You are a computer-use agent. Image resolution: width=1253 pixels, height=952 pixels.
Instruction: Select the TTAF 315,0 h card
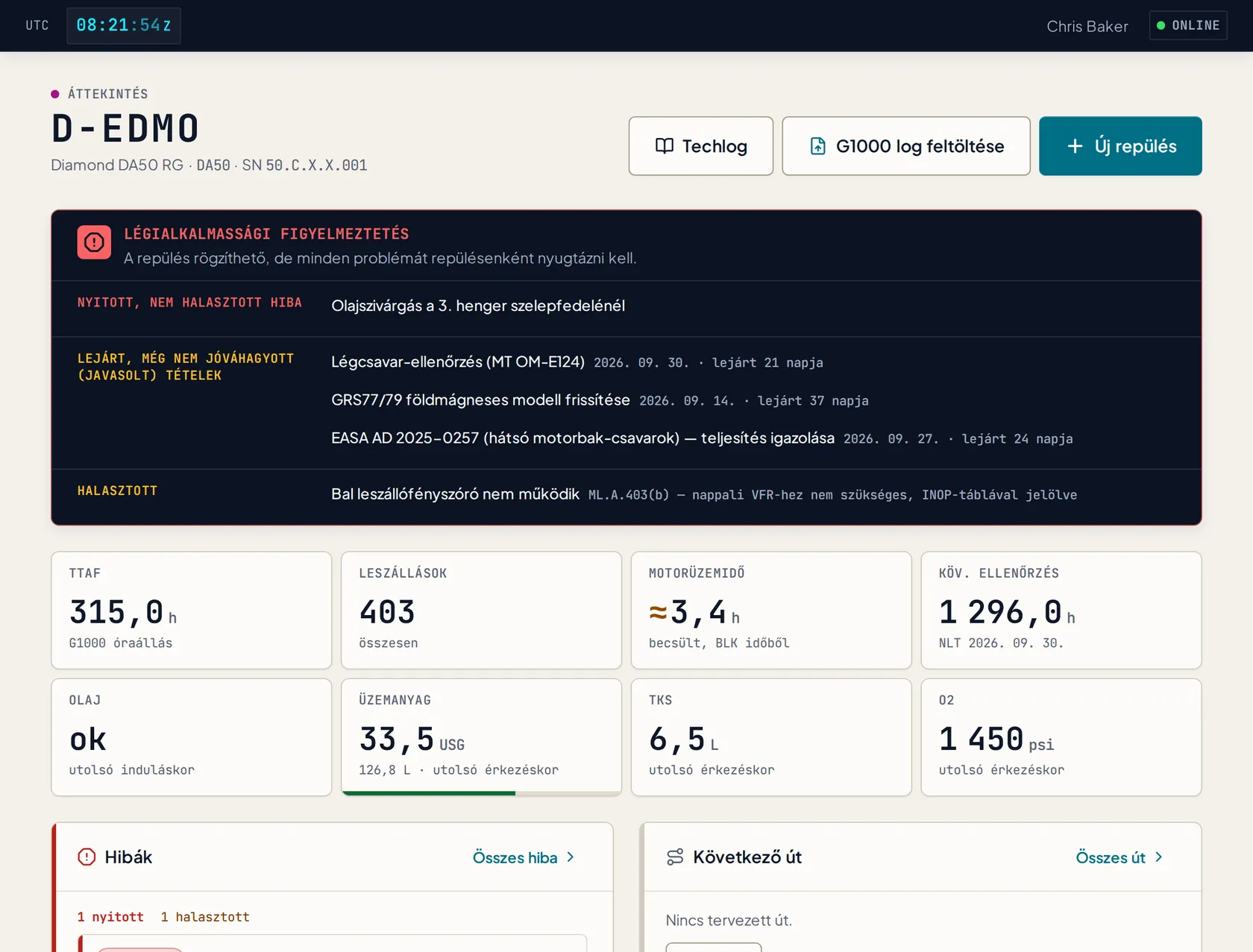(x=192, y=611)
